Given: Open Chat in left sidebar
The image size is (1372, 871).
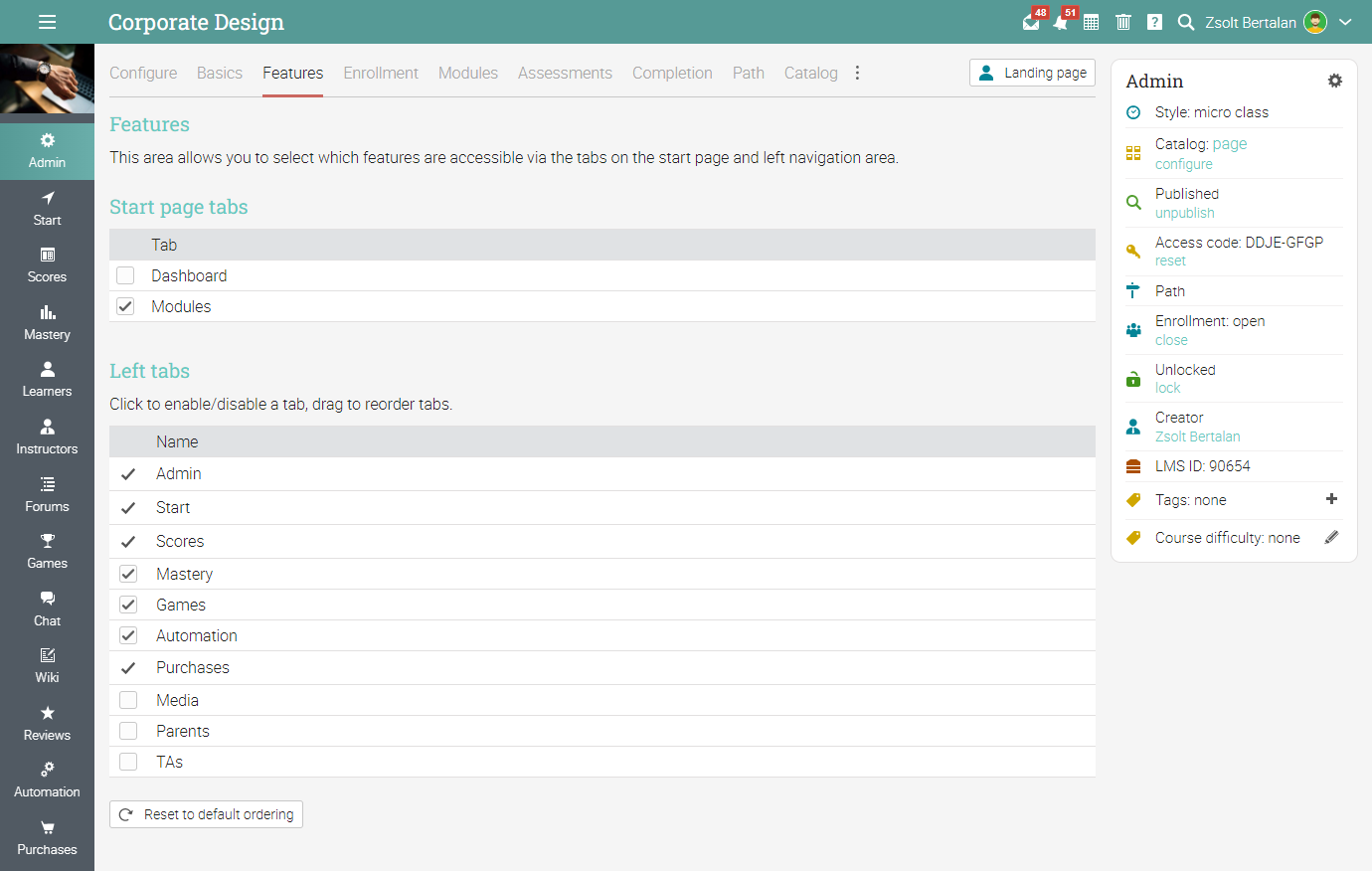Looking at the screenshot, I should pos(47,610).
